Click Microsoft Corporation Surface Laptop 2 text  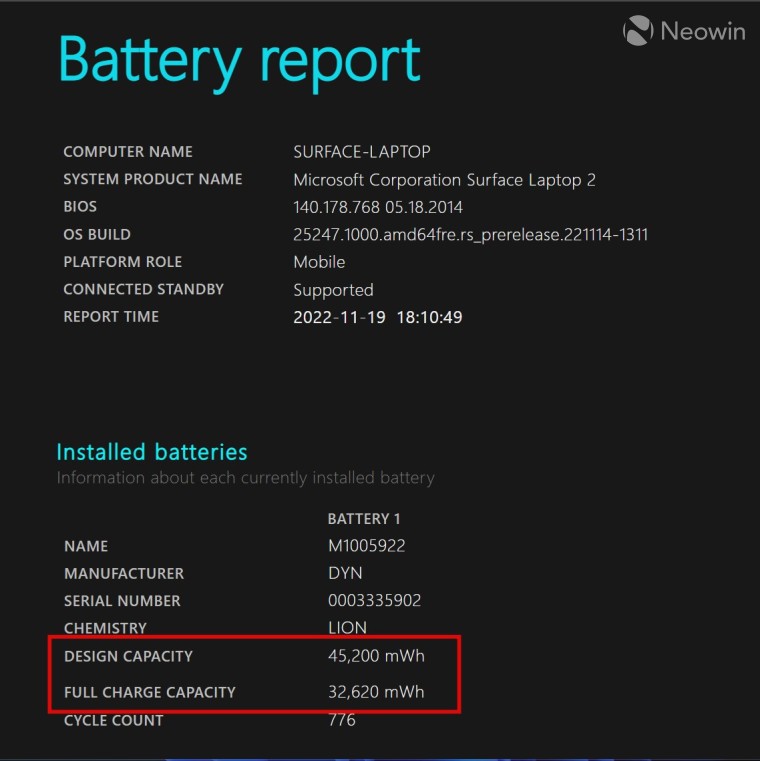pyautogui.click(x=445, y=180)
